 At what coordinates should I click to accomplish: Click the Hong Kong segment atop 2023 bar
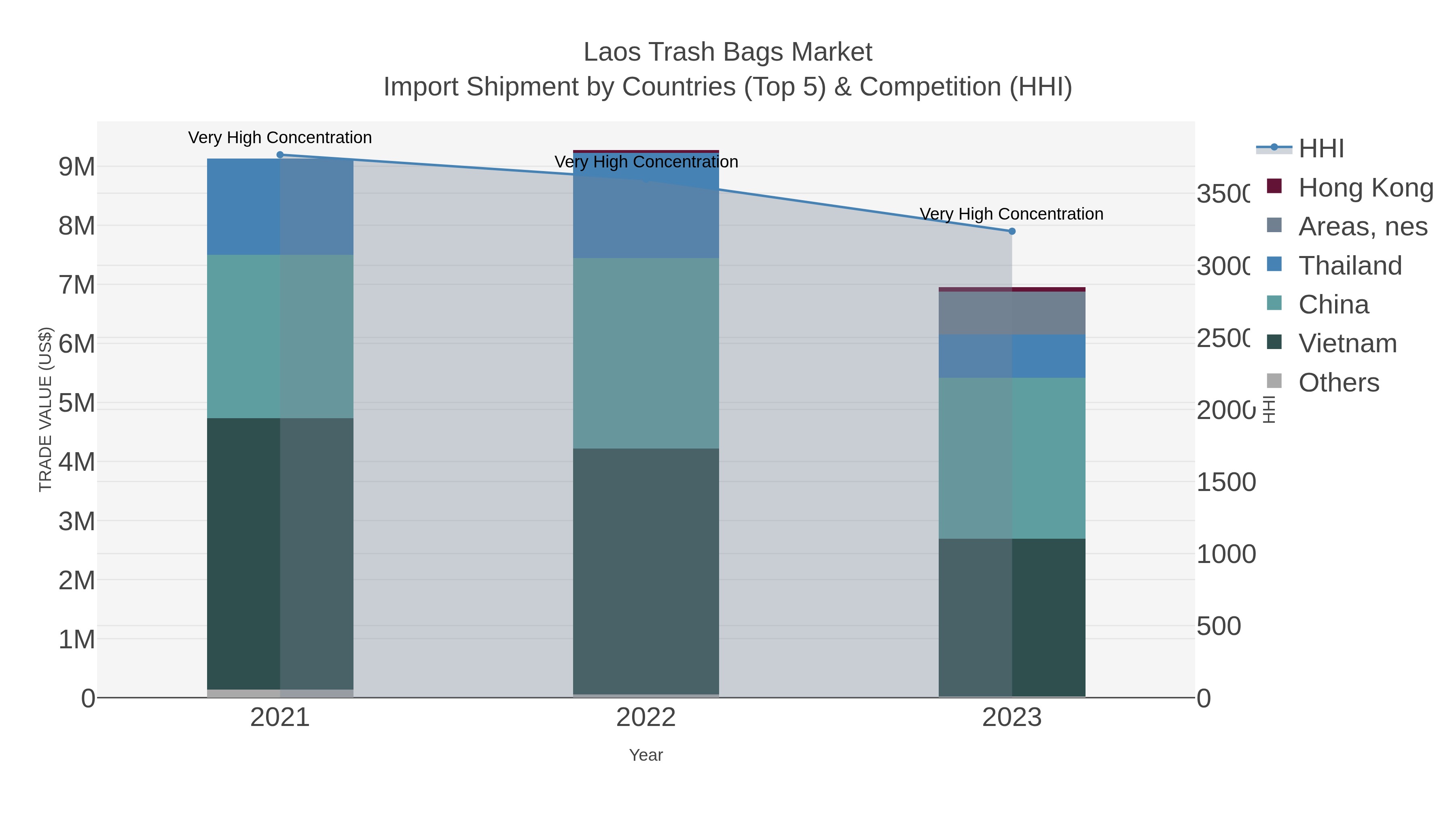tap(1012, 290)
